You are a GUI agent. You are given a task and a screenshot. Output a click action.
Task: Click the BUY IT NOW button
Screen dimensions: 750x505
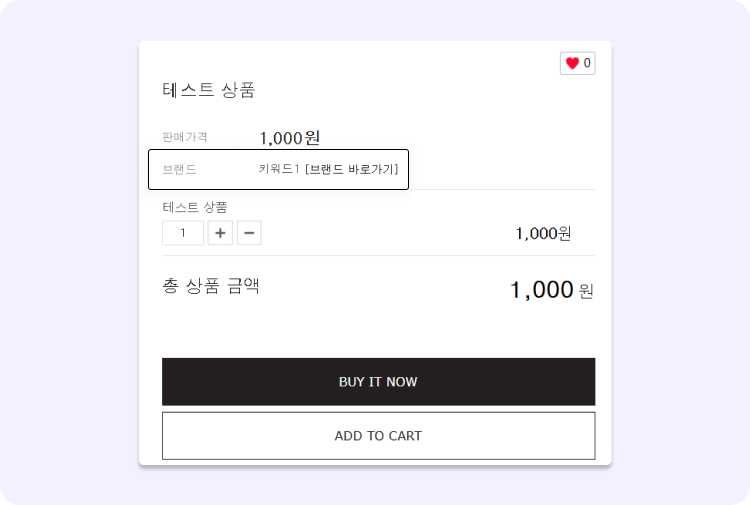pos(378,382)
